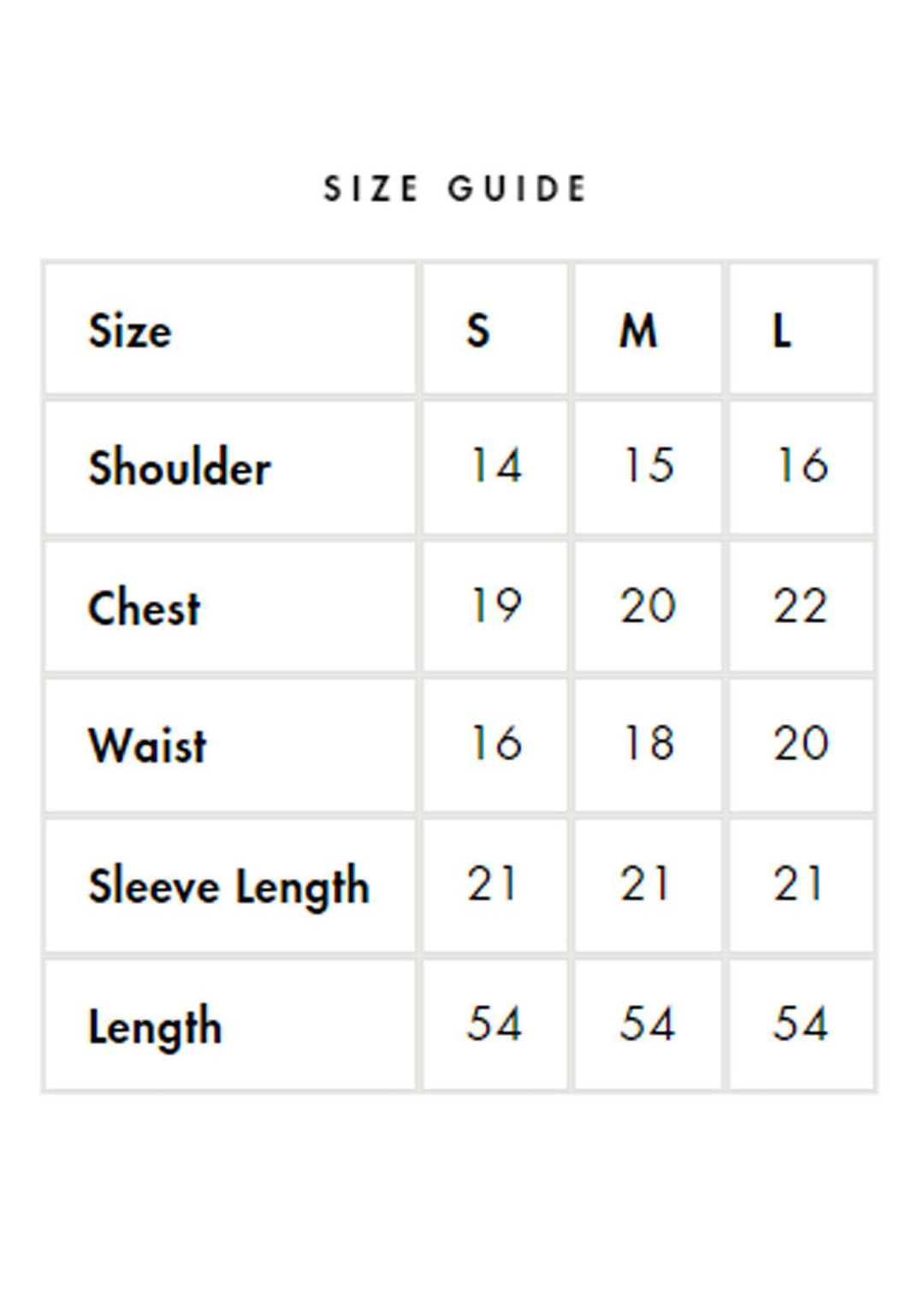Image resolution: width=924 pixels, height=1290 pixels.
Task: Click the M size column header
Action: pyautogui.click(x=638, y=331)
